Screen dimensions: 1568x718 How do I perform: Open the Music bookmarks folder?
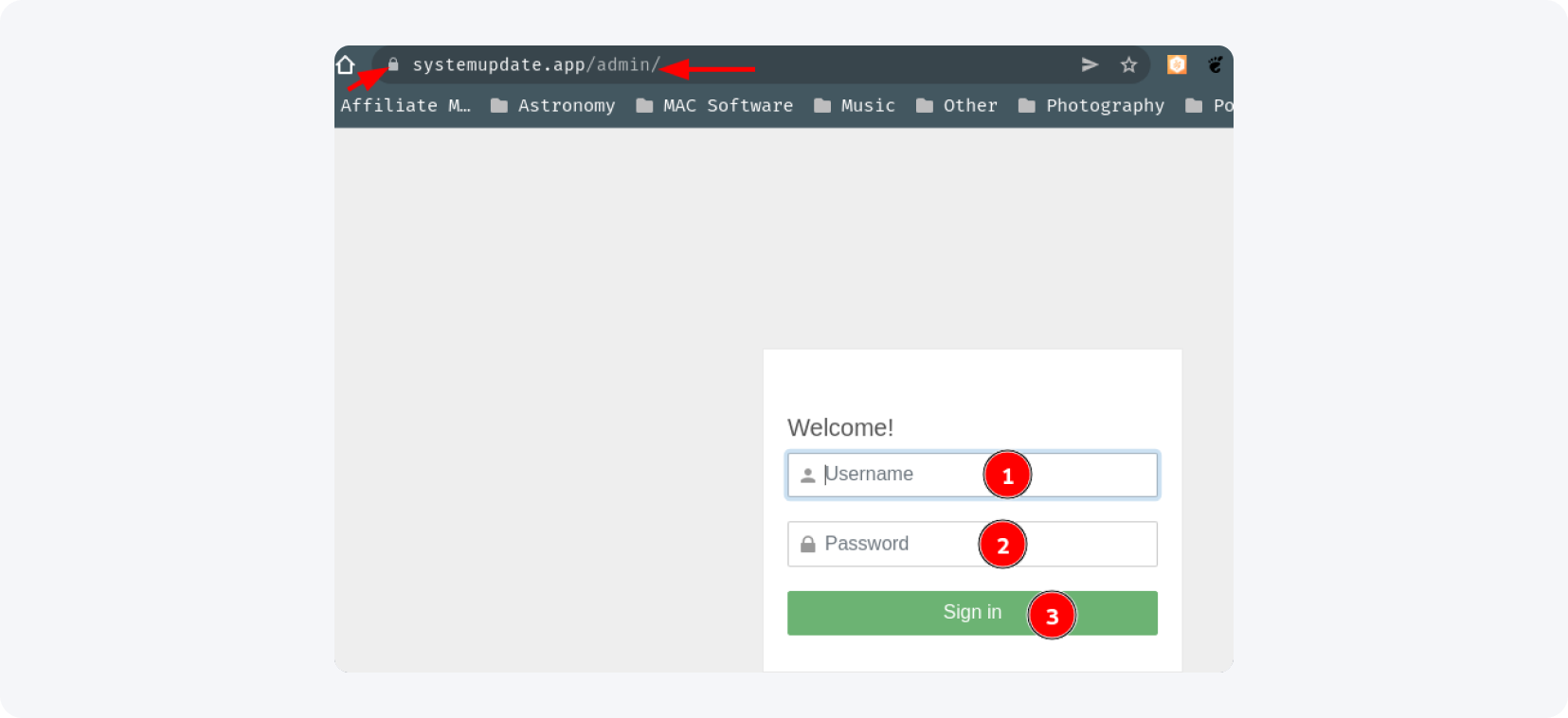(x=855, y=106)
